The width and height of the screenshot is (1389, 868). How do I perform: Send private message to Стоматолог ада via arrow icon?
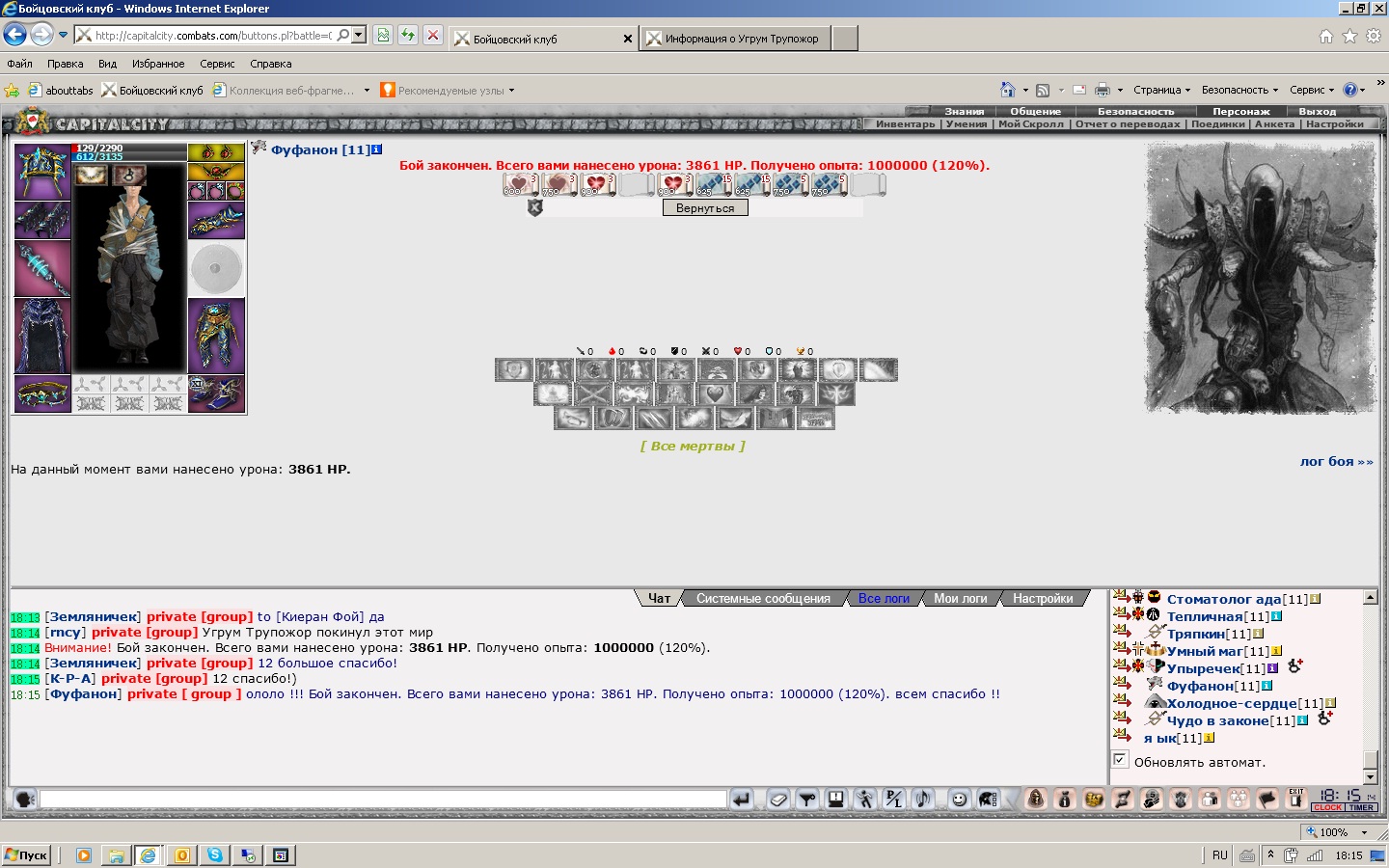click(1122, 598)
